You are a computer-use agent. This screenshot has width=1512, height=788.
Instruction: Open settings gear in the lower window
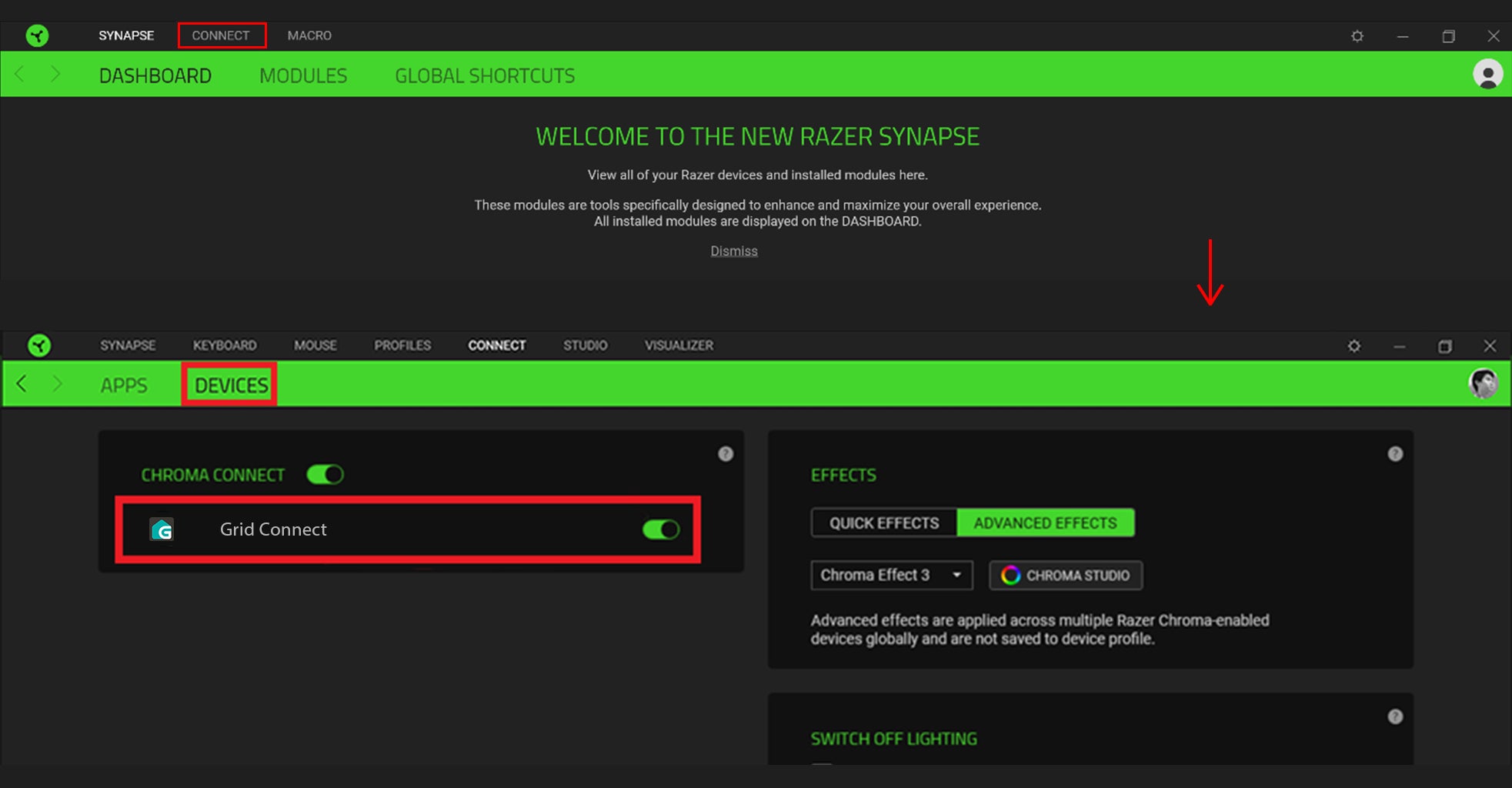(x=1353, y=346)
